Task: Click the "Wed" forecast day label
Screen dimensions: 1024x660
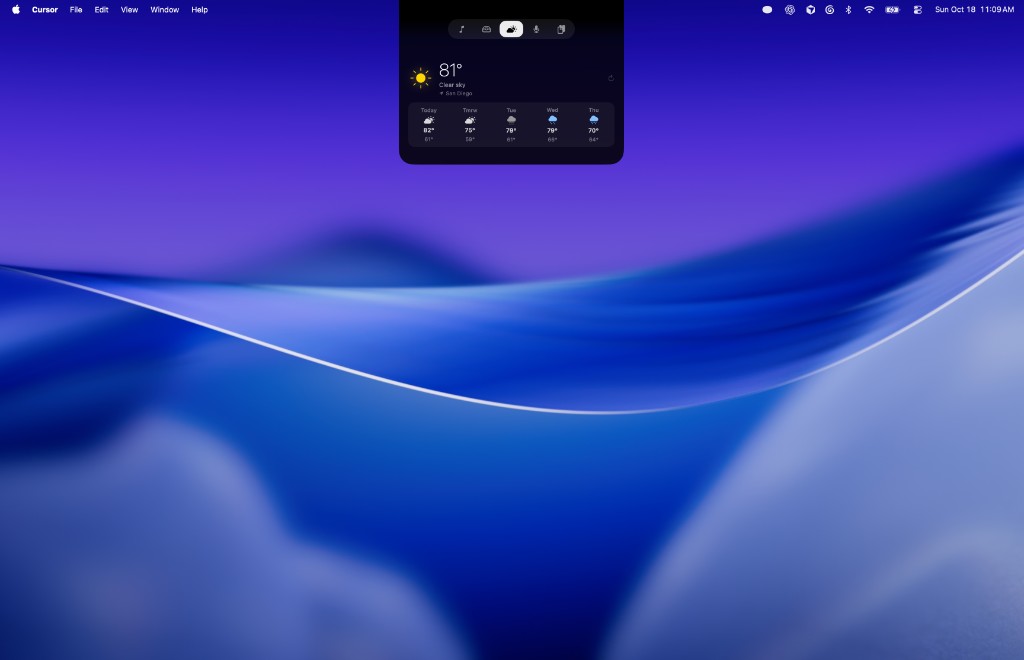Action: pos(552,110)
